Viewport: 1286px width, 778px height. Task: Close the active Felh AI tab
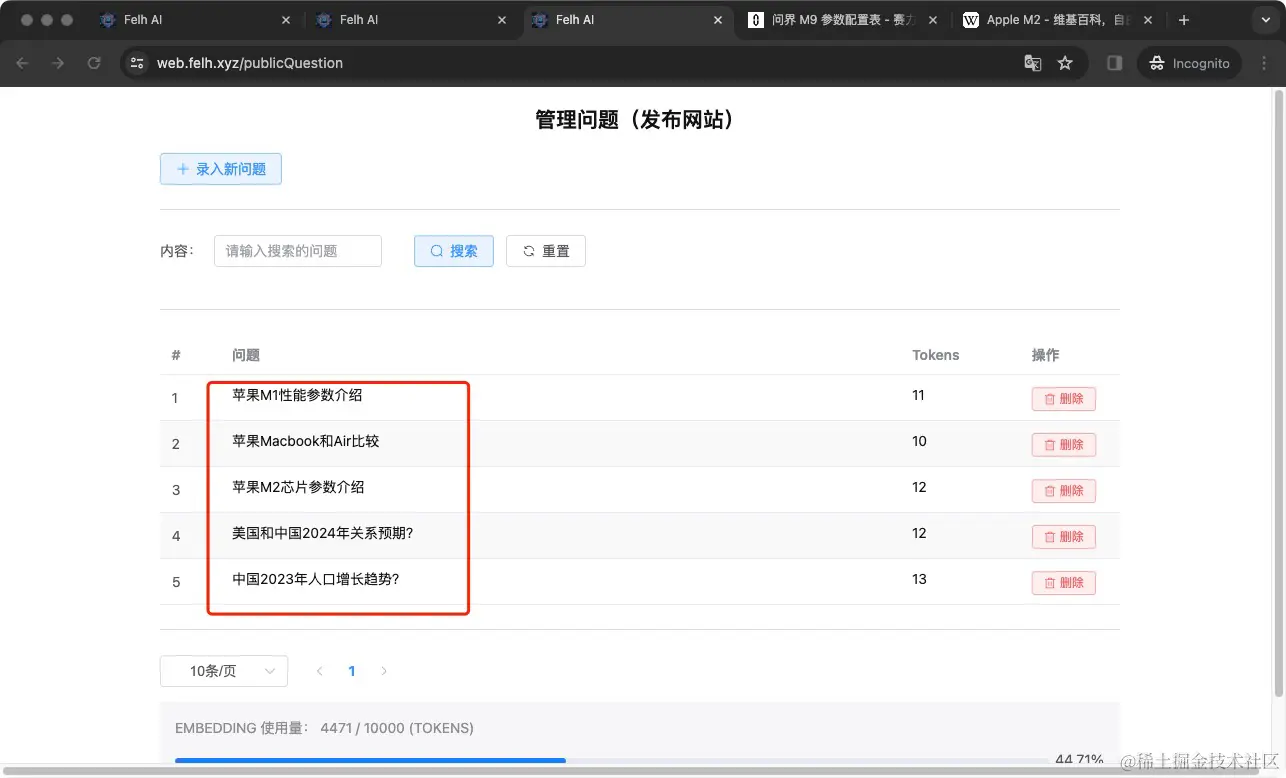[x=718, y=20]
